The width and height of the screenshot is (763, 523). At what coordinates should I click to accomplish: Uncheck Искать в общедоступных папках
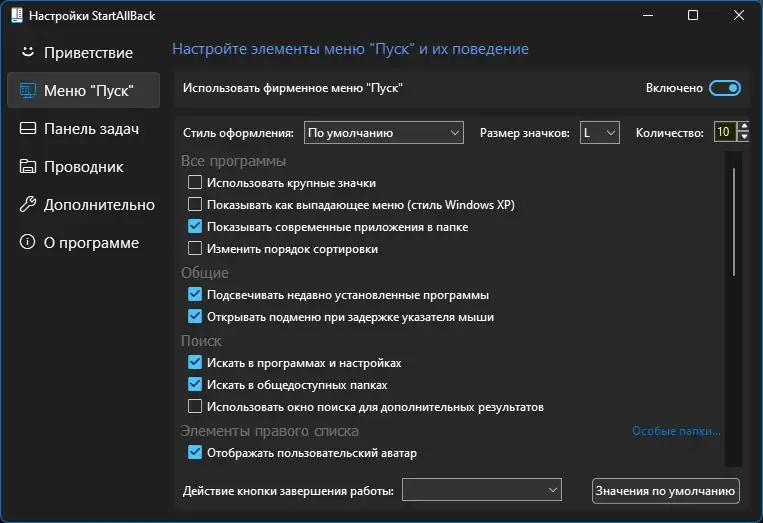coord(195,384)
